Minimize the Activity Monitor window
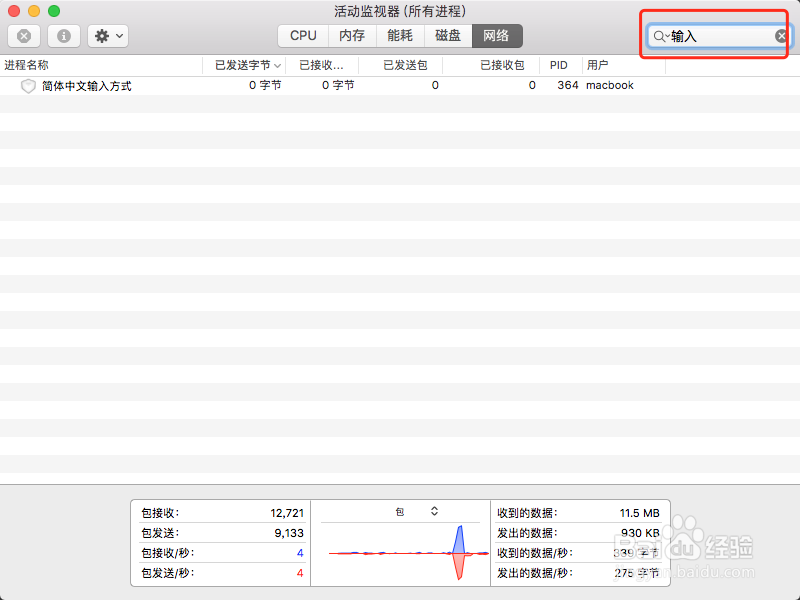Screen dimensions: 800x600 pyautogui.click(x=34, y=11)
